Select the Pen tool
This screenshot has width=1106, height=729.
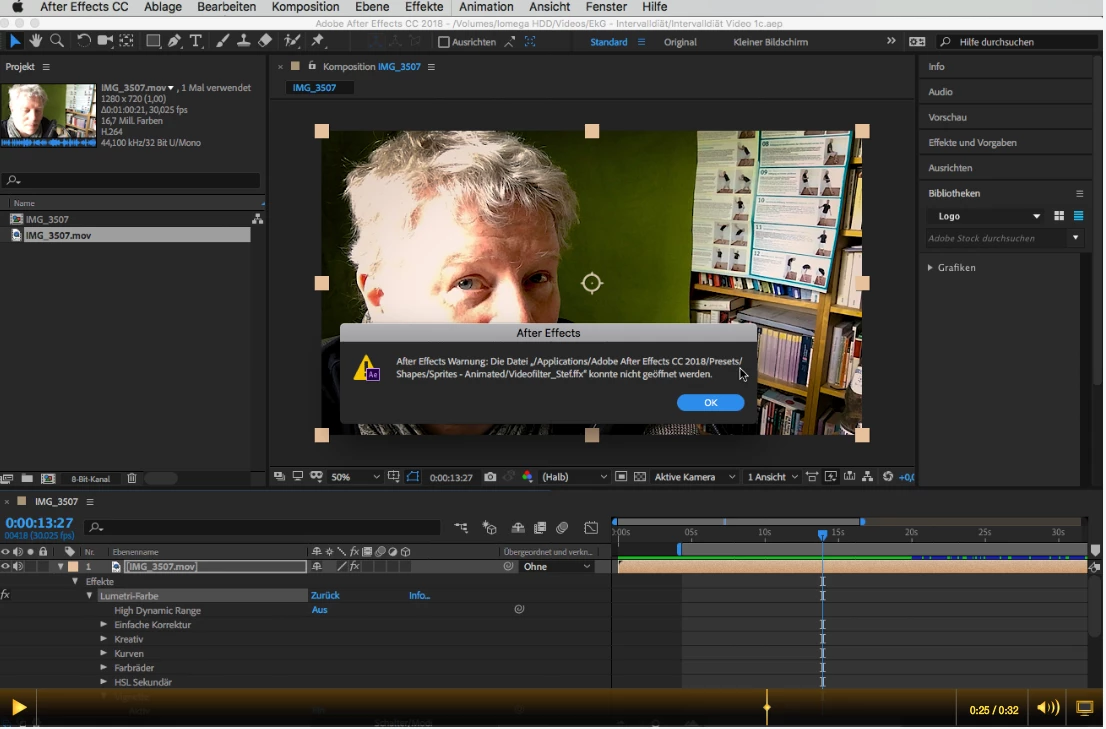click(x=174, y=41)
